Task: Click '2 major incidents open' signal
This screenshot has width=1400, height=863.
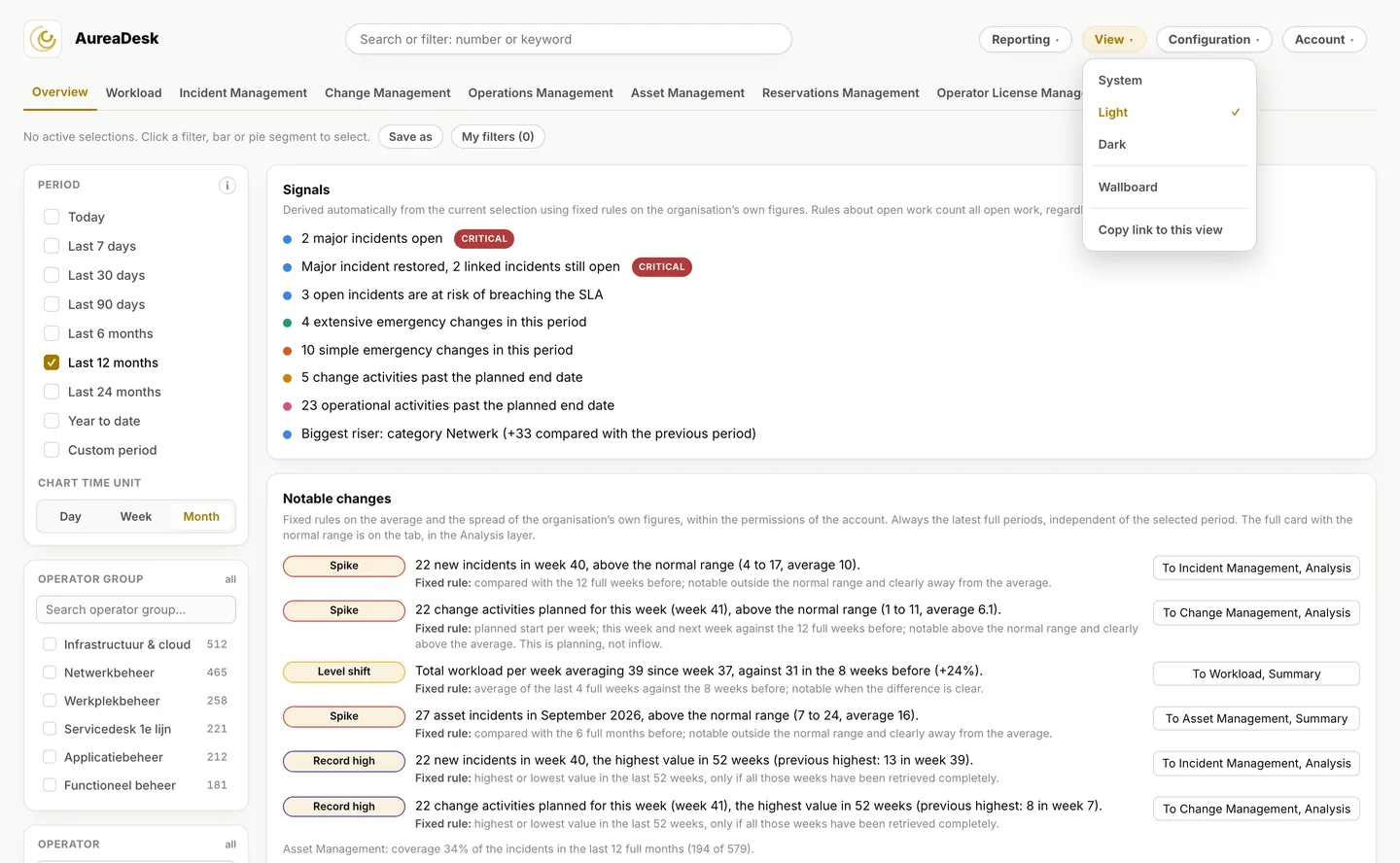Action: 371,239
